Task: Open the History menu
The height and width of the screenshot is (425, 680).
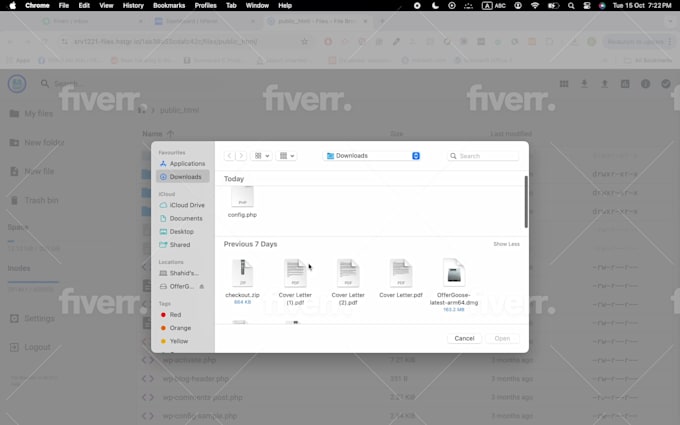Action: (133, 6)
